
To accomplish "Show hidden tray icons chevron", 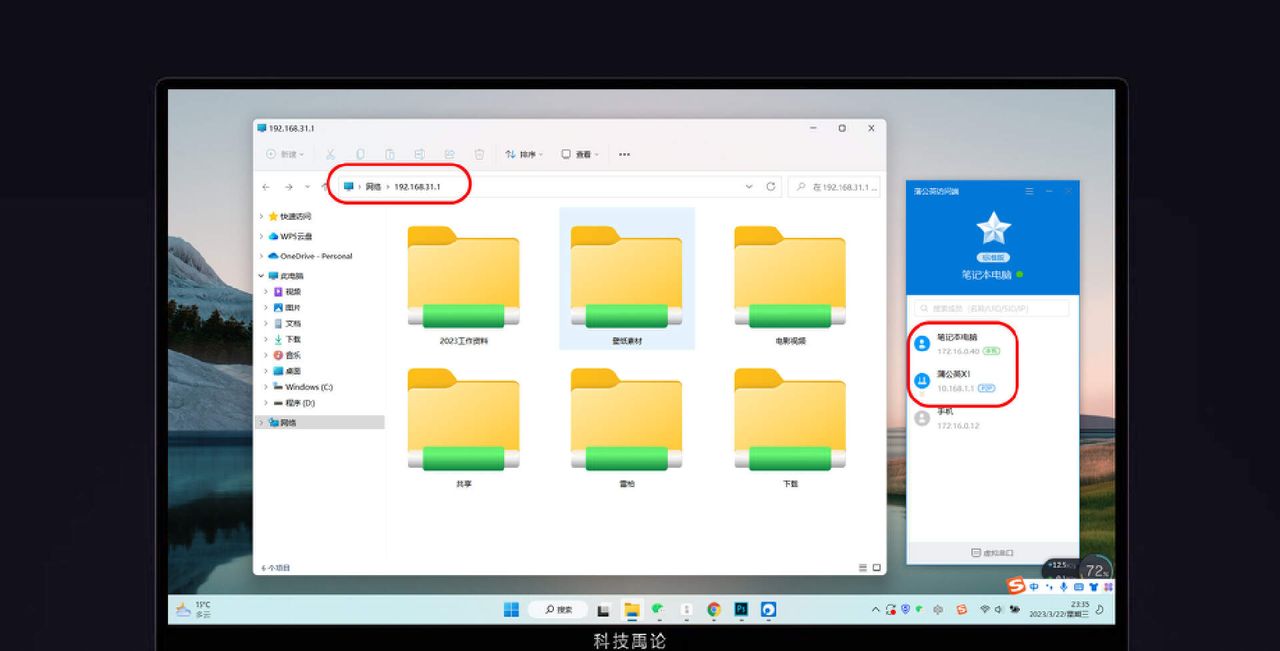I will (x=877, y=609).
